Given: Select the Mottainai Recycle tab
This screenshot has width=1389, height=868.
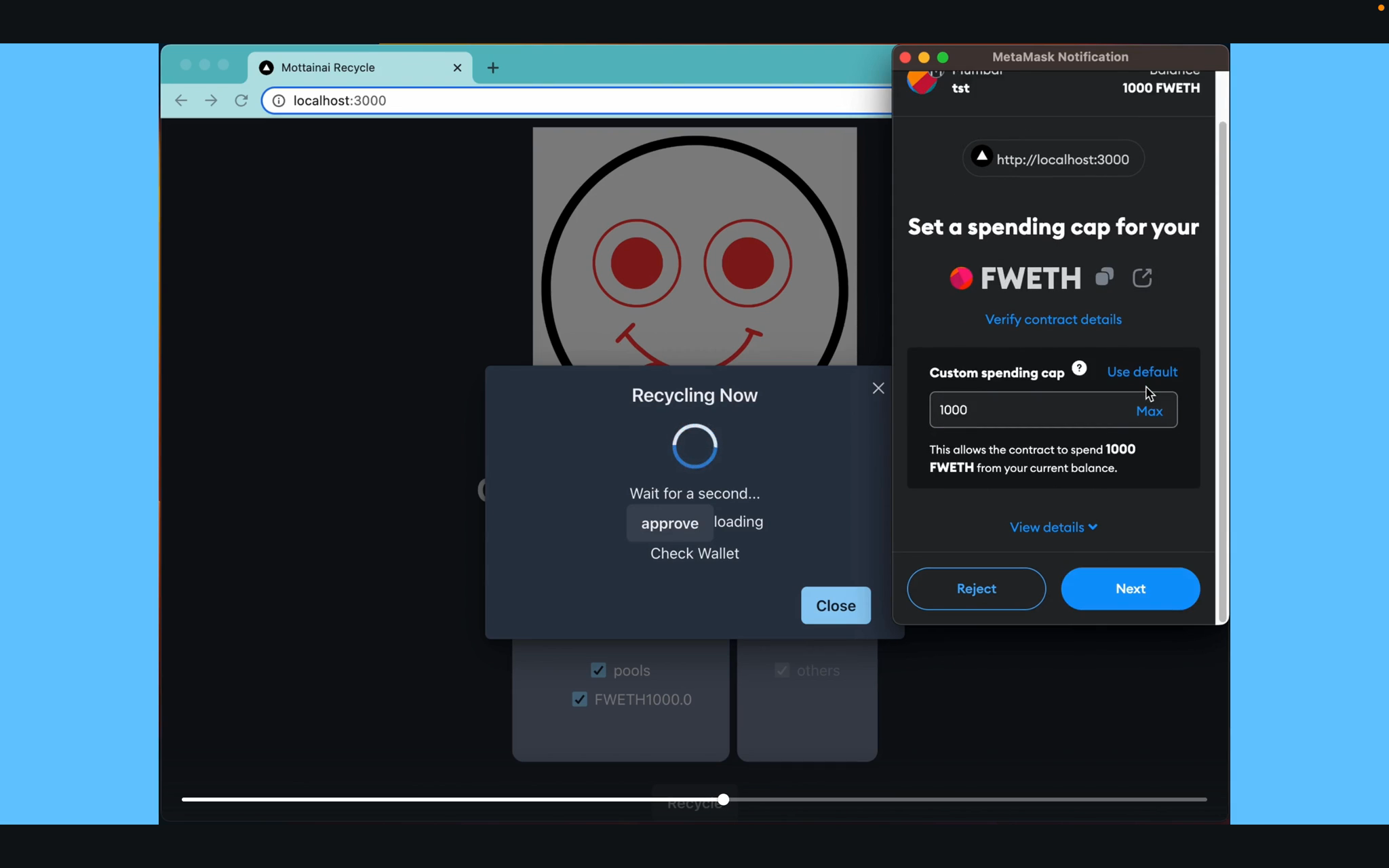Looking at the screenshot, I should point(360,68).
